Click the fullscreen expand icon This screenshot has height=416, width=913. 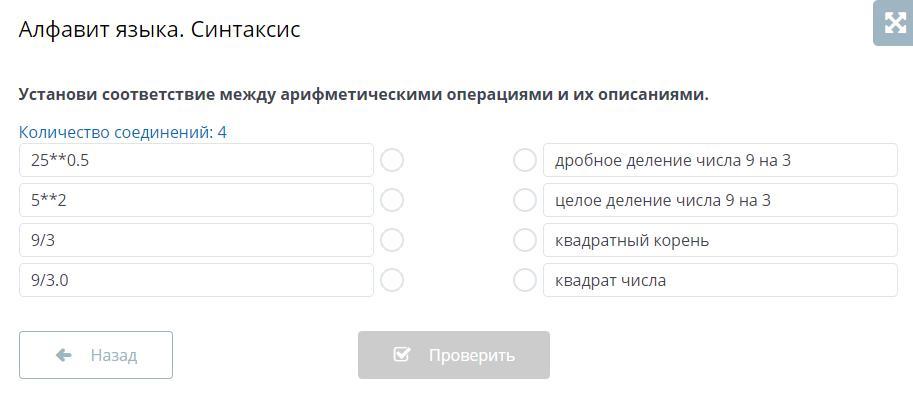(x=893, y=24)
